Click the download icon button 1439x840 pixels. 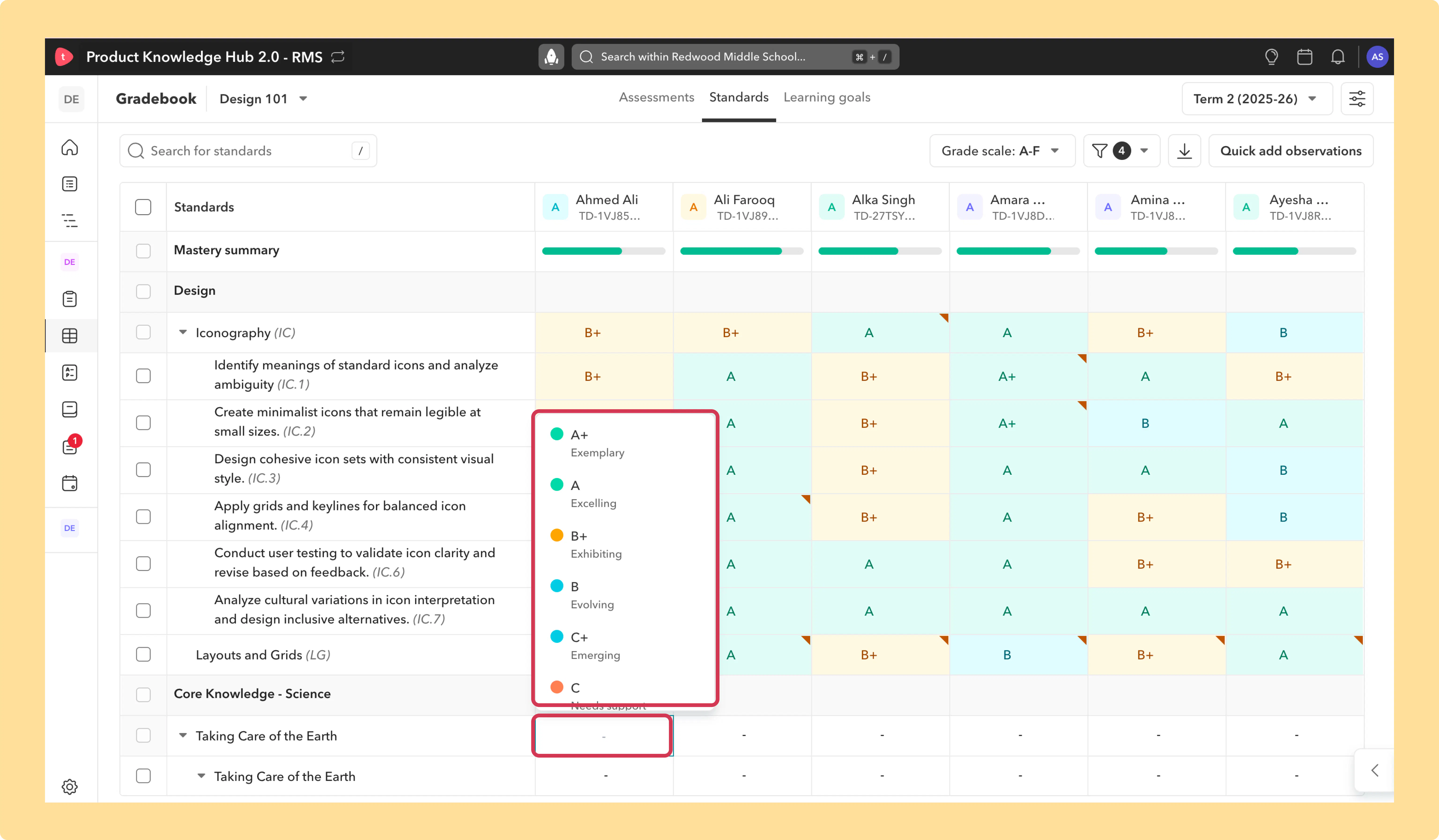pos(1184,151)
